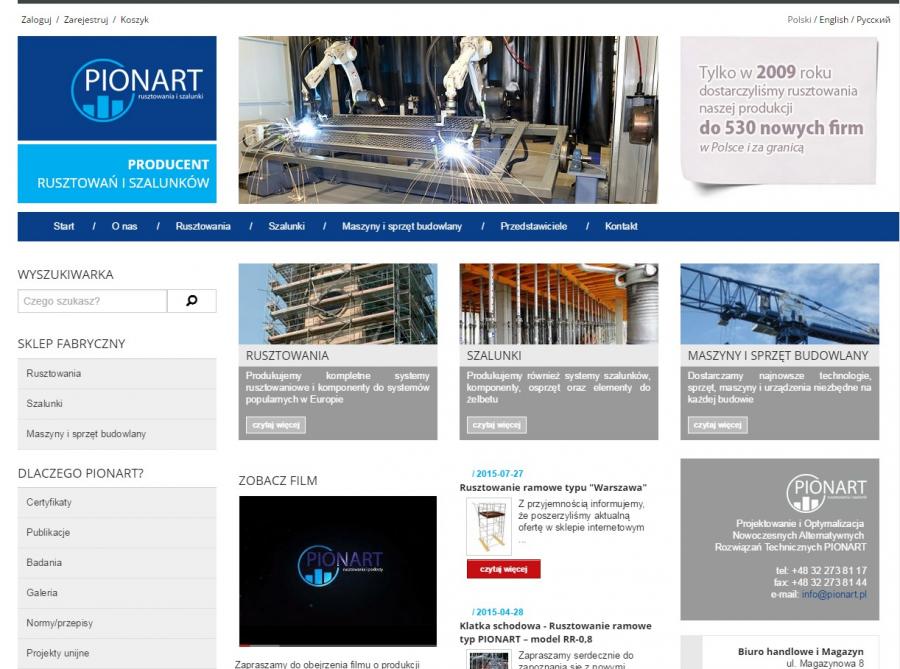Open Maszyny i sprzęt budowlany in the navigation bar
This screenshot has width=900, height=669.
(402, 226)
